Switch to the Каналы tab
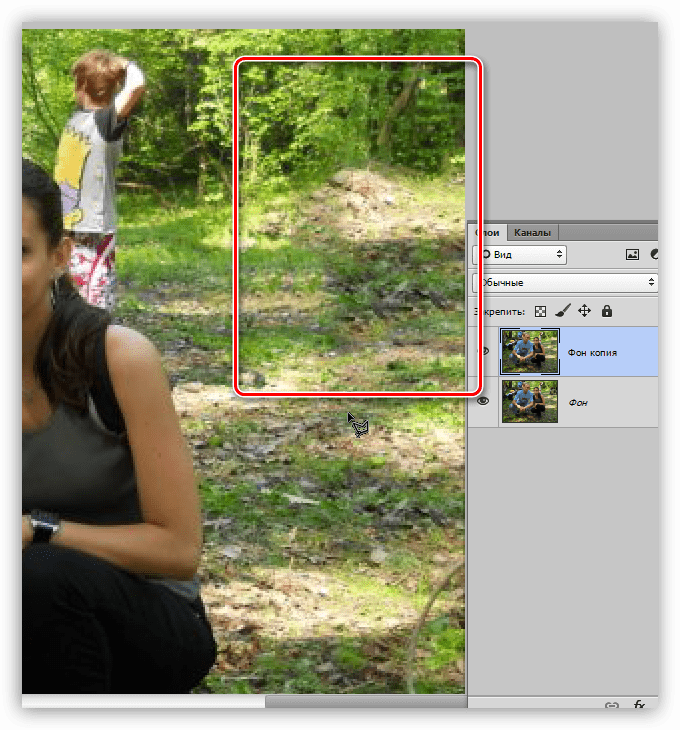This screenshot has width=680, height=730. (532, 232)
